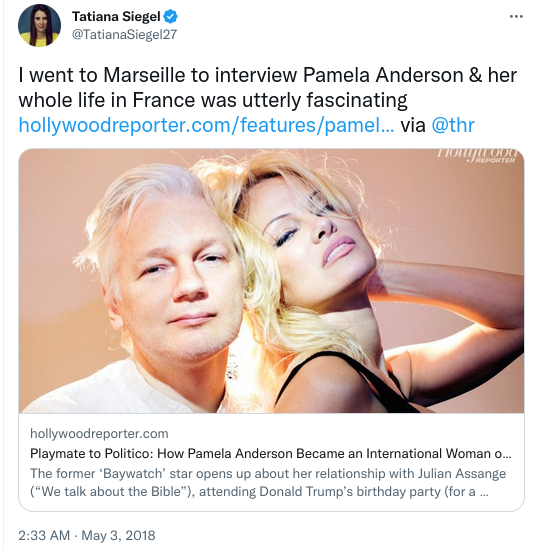Image resolution: width=537 pixels, height=551 pixels.
Task: Open the @thr mention
Action: pos(453,125)
